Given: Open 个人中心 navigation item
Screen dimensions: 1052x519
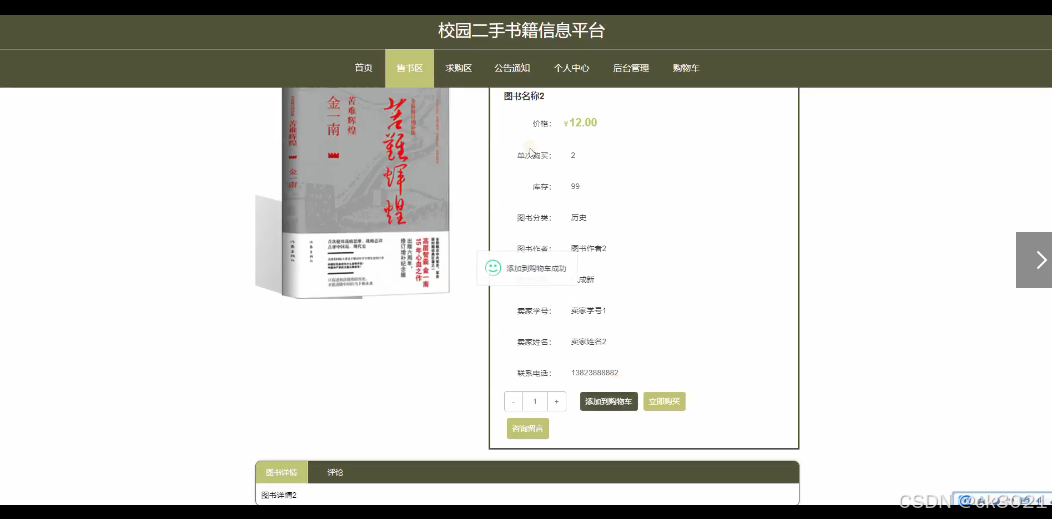Looking at the screenshot, I should 572,68.
